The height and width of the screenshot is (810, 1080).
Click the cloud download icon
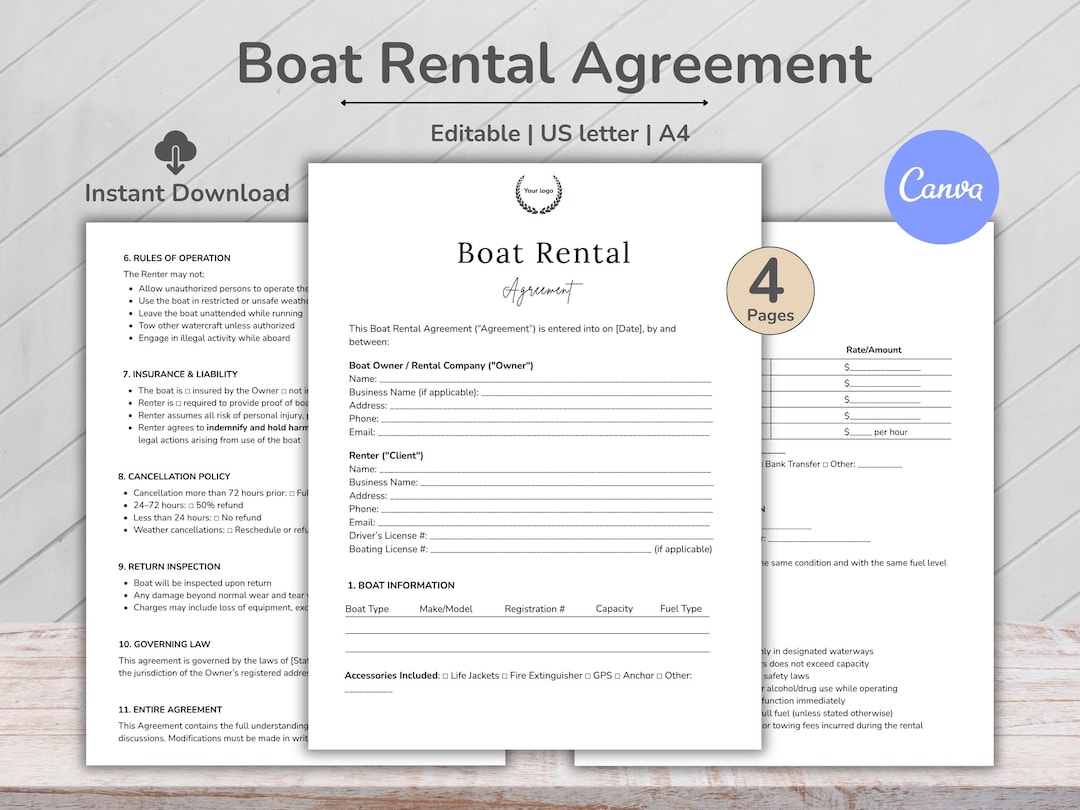point(175,152)
